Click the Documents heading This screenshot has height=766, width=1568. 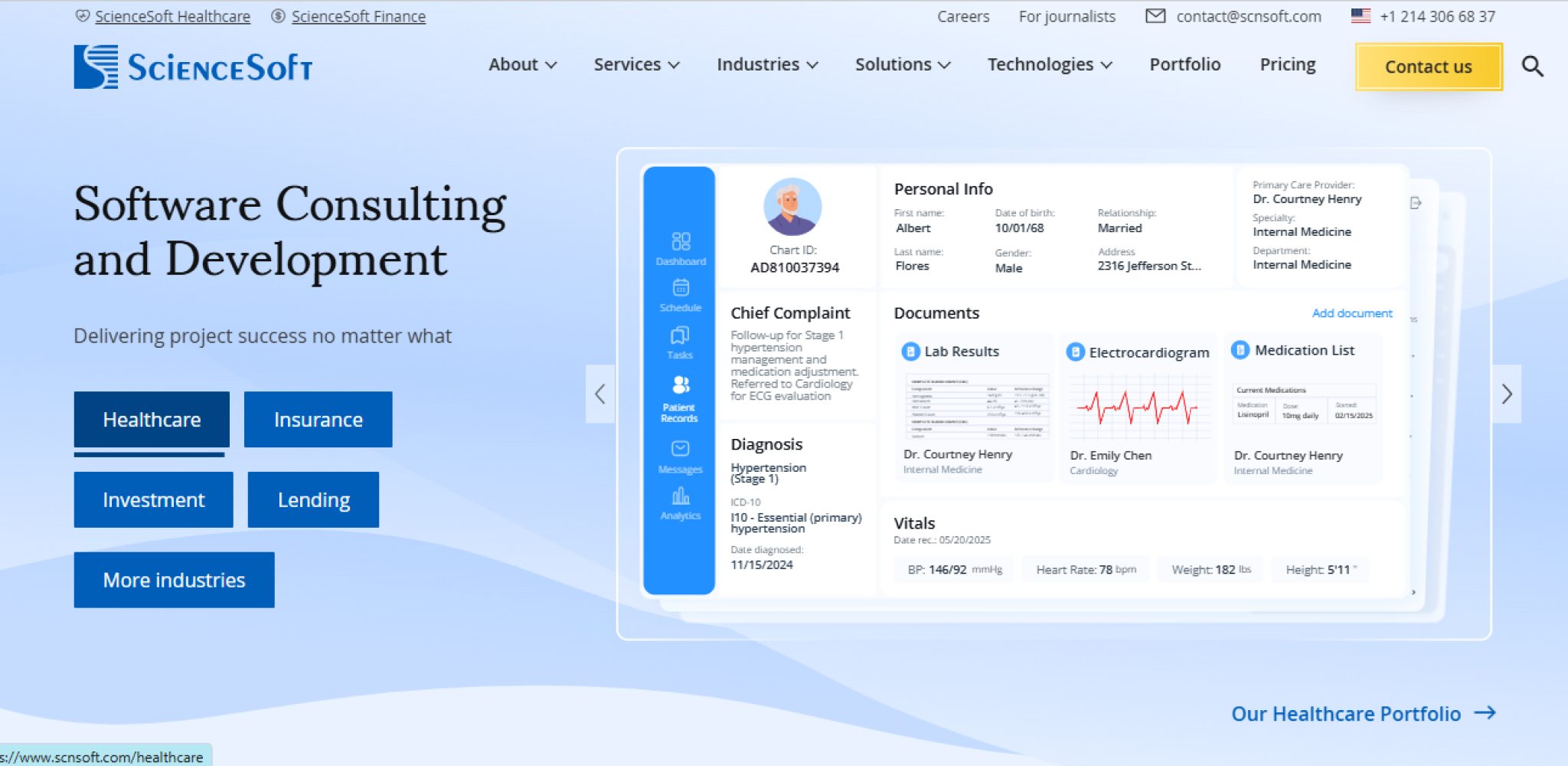pyautogui.click(x=936, y=313)
